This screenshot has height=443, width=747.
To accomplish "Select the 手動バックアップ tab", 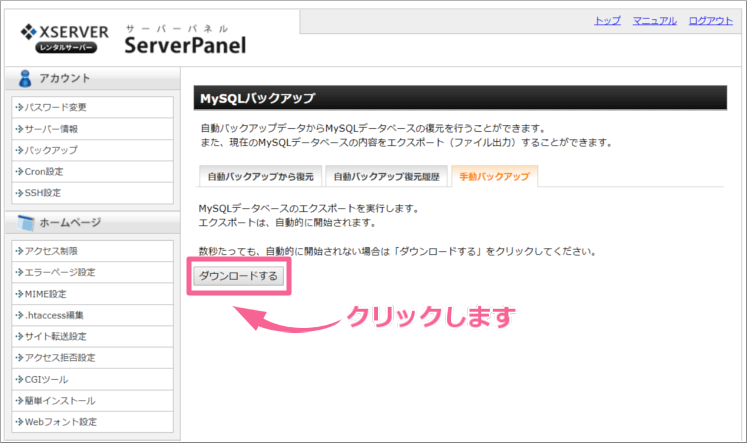I will 495,177.
